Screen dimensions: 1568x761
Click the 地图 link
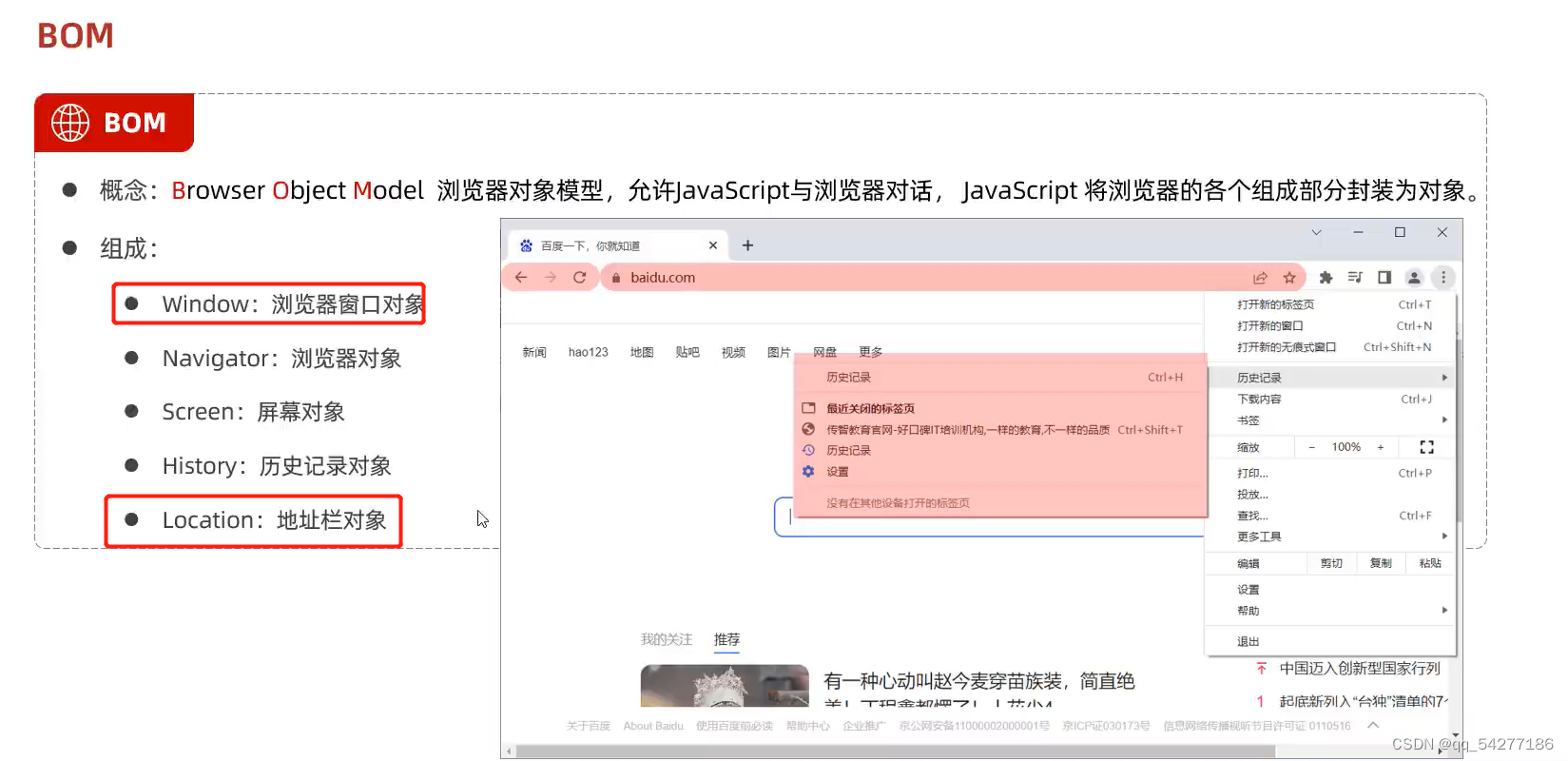(x=642, y=352)
